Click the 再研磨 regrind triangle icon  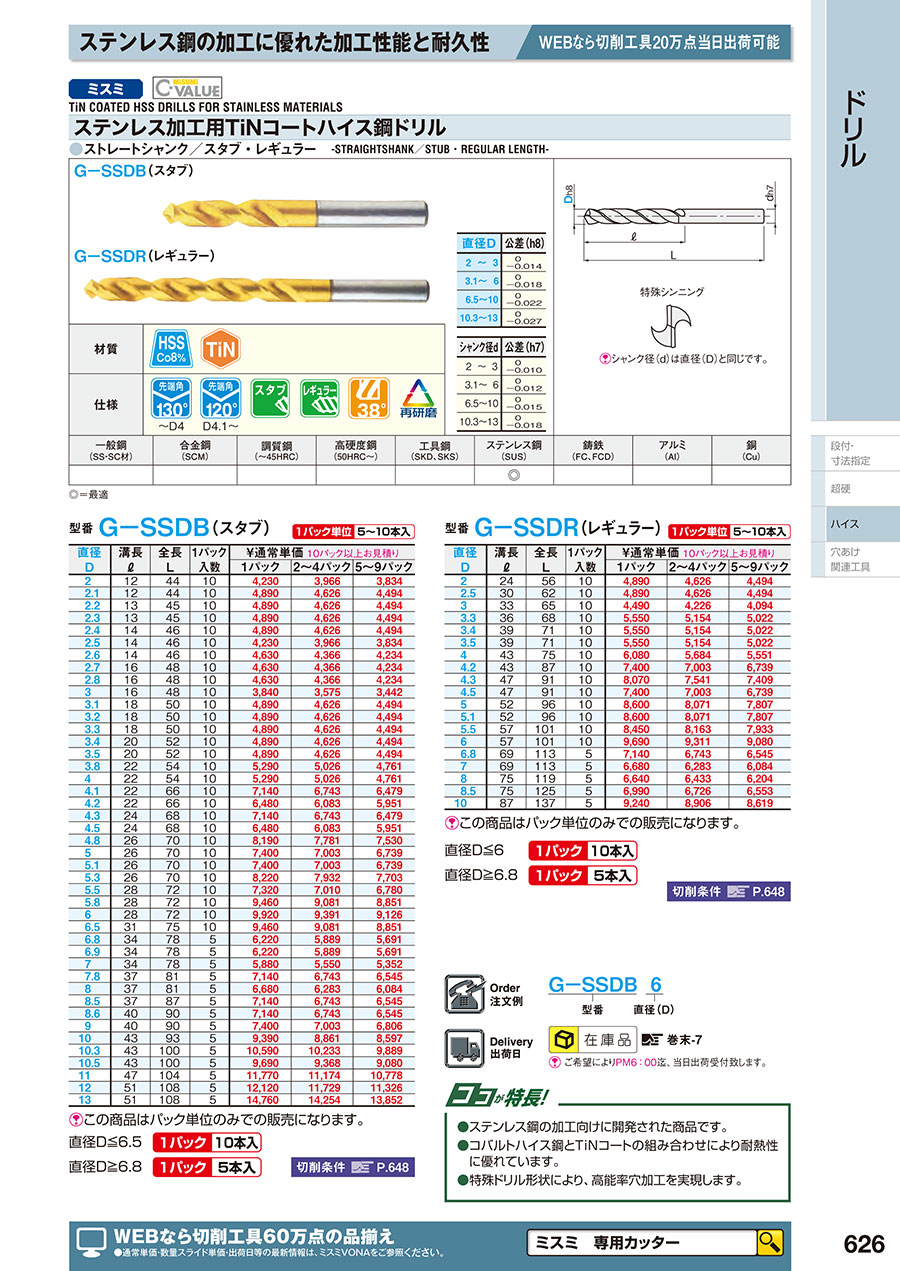tap(419, 399)
